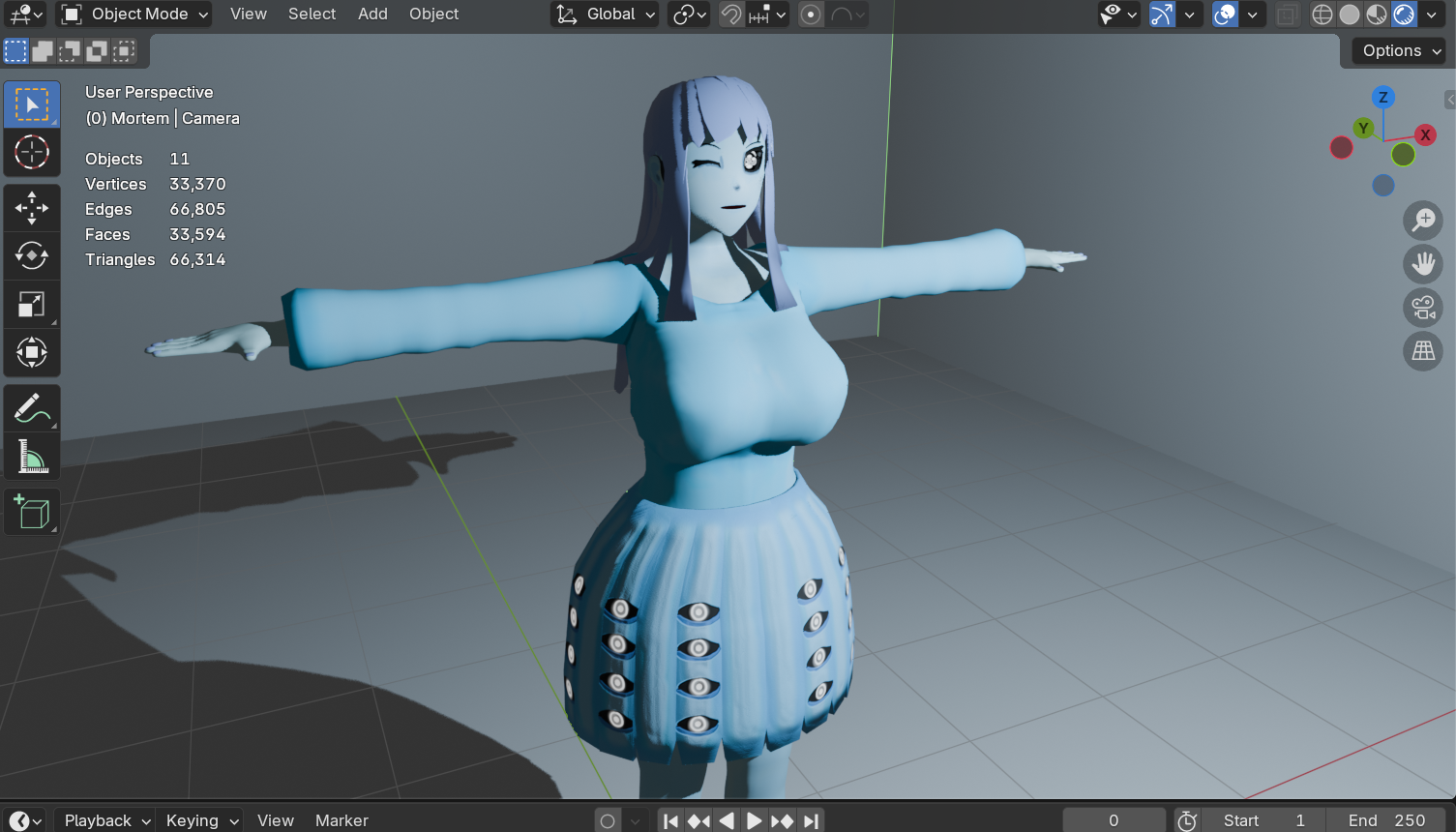Open the Object Mode dropdown

[x=134, y=15]
